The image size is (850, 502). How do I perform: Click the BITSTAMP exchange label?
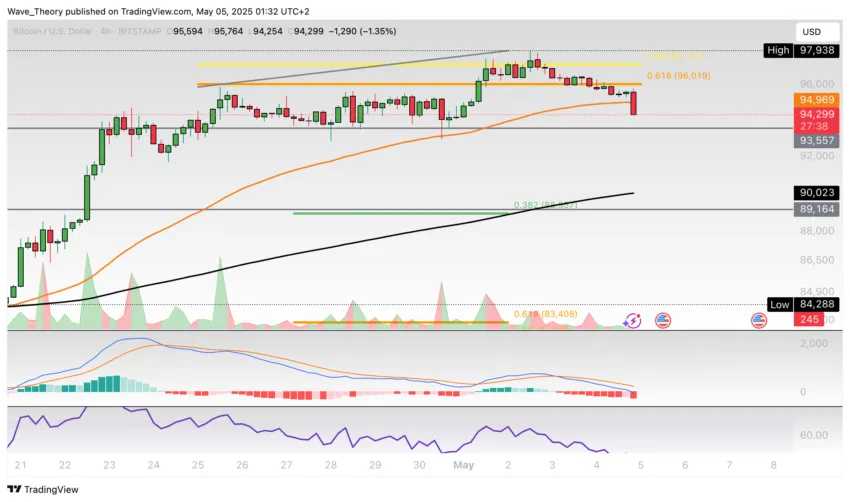140,31
